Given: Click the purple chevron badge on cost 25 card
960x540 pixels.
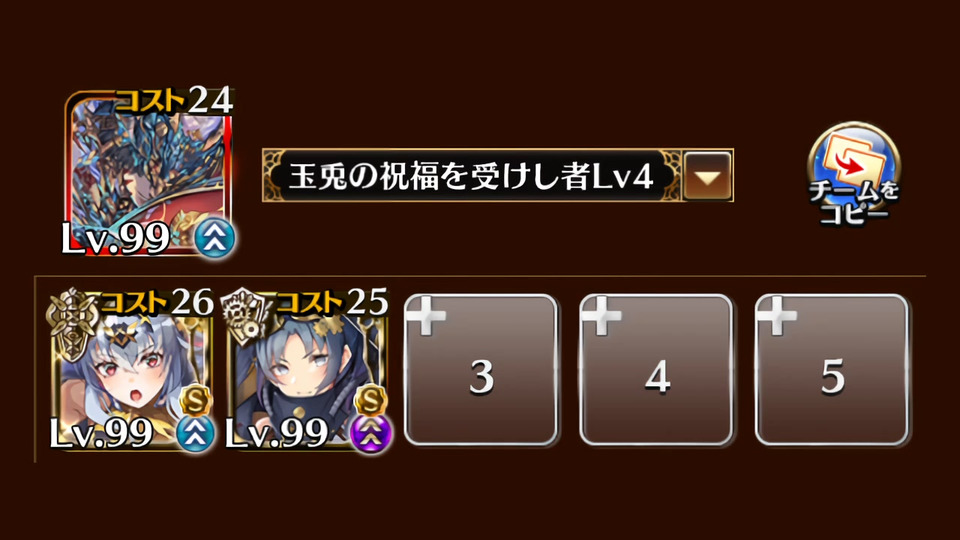Looking at the screenshot, I should pyautogui.click(x=371, y=433).
